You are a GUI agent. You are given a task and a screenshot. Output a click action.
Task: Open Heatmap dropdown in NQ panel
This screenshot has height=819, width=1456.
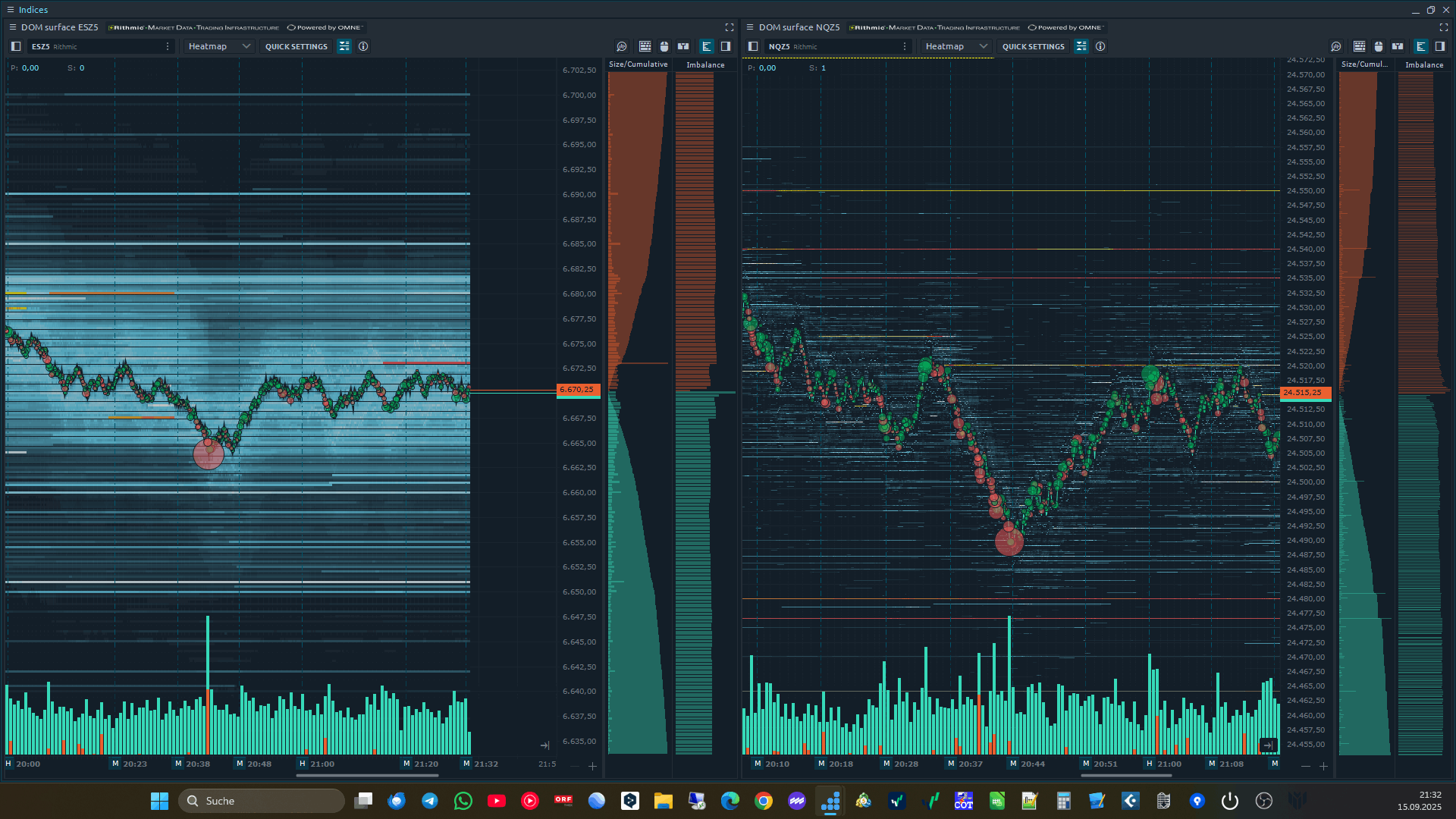(955, 46)
